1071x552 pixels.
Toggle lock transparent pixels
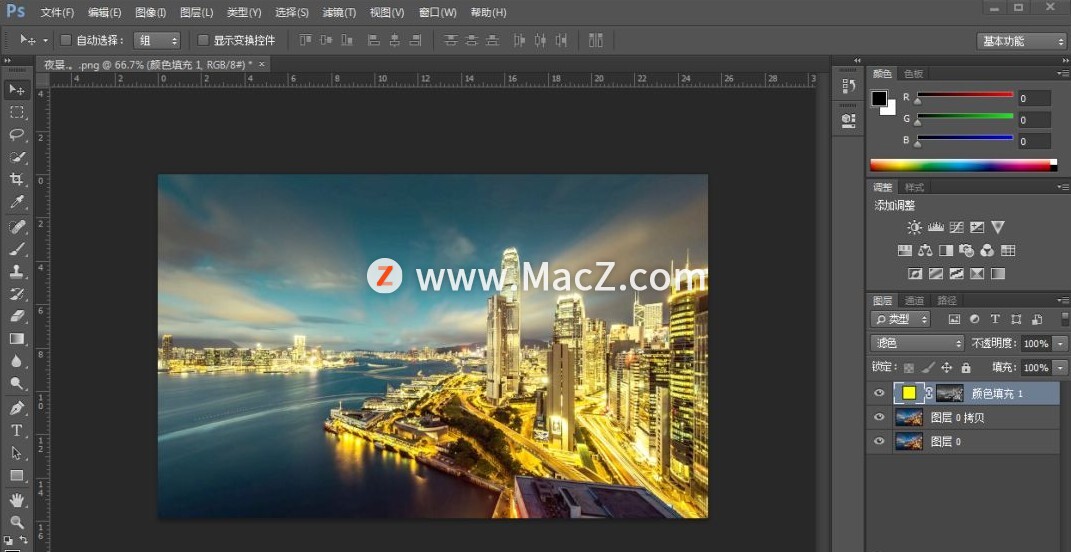coord(908,368)
